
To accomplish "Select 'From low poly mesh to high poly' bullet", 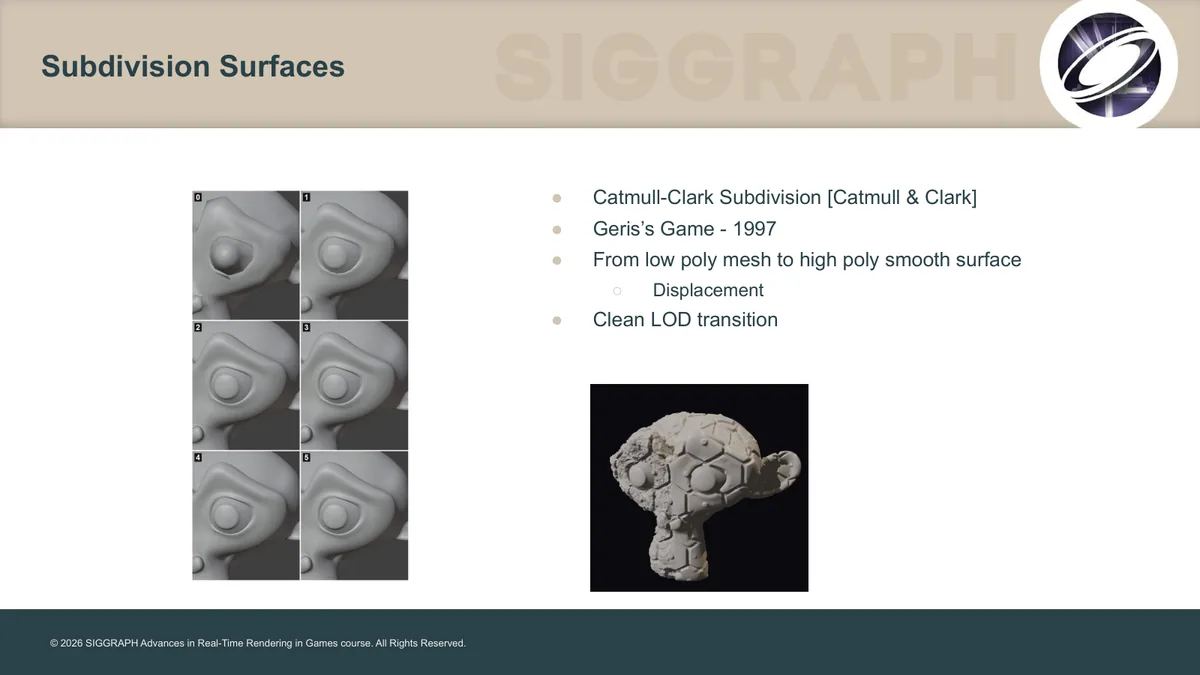I will [807, 259].
